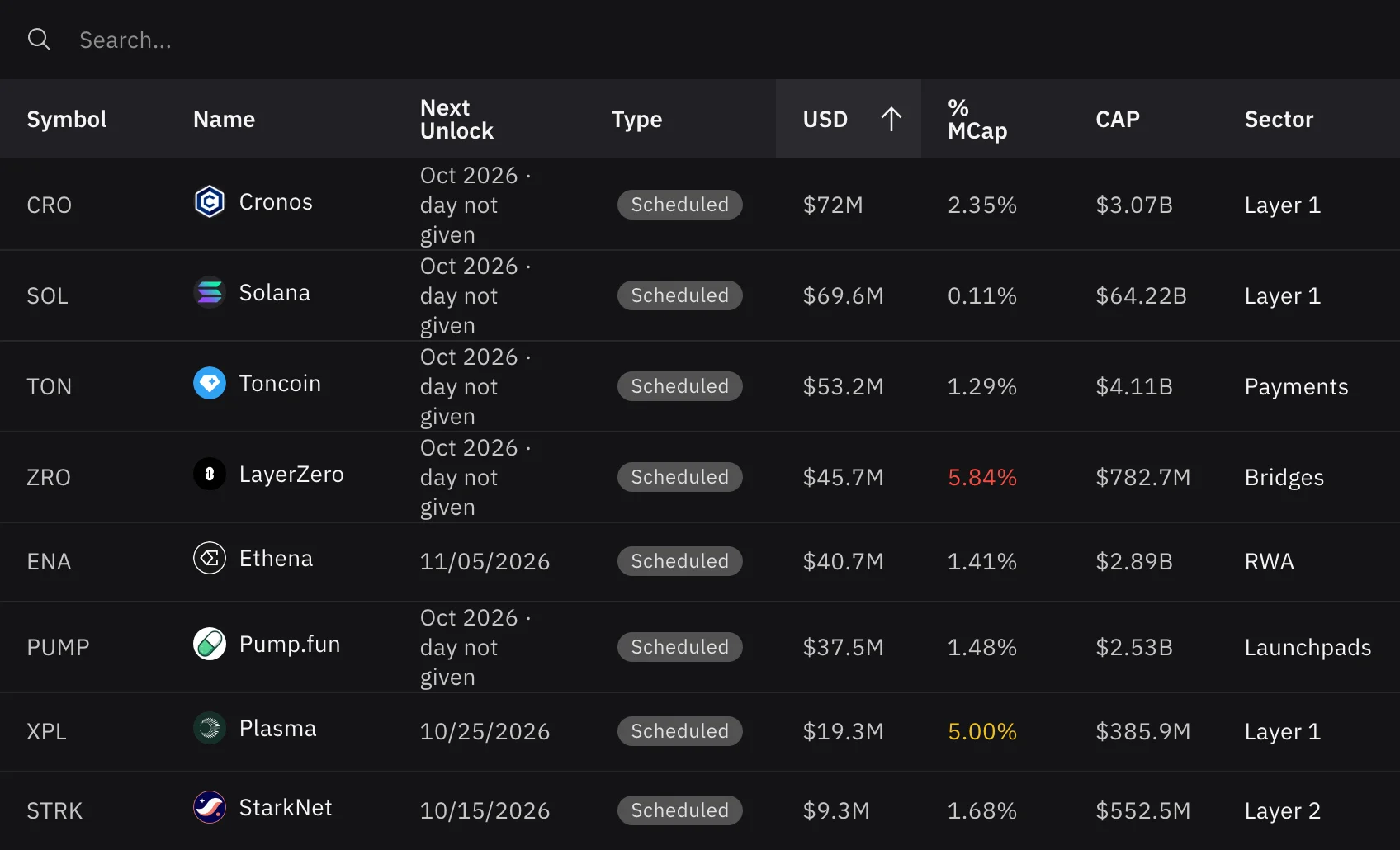
Task: Open the Ethena name link
Action: [x=276, y=559]
